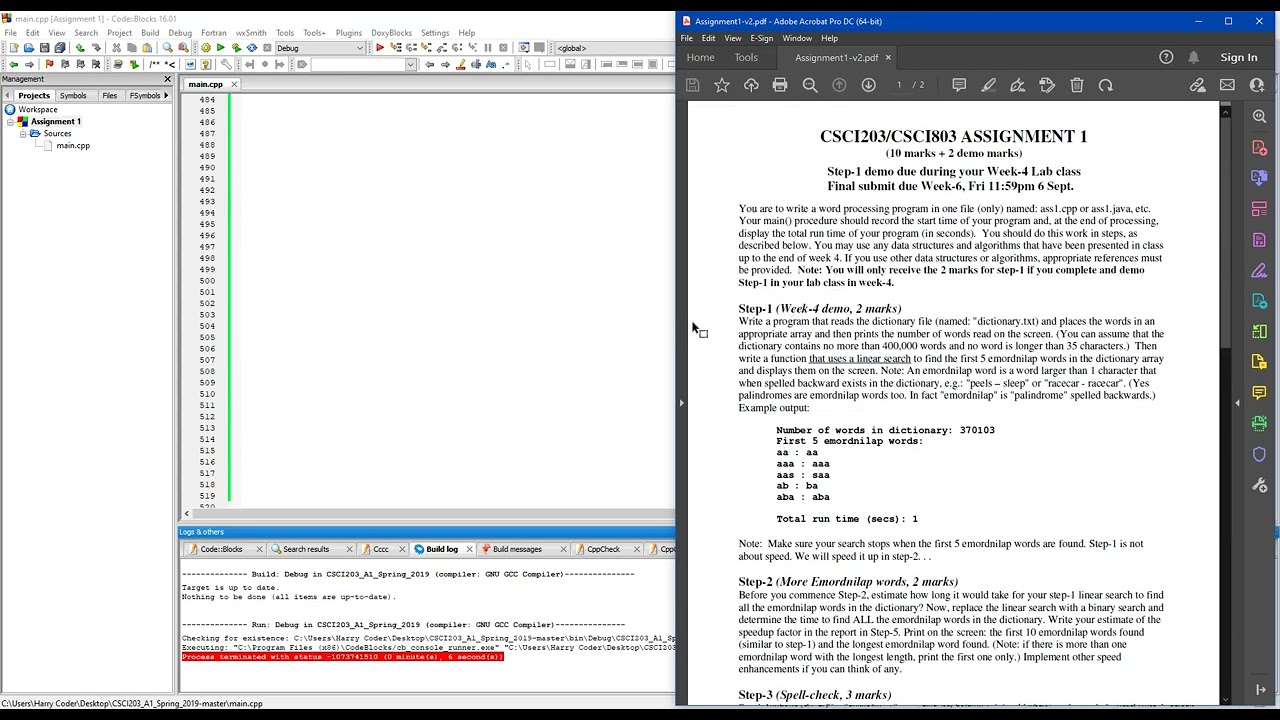This screenshot has width=1280, height=720.
Task: Open the Search results log tab
Action: coord(306,549)
